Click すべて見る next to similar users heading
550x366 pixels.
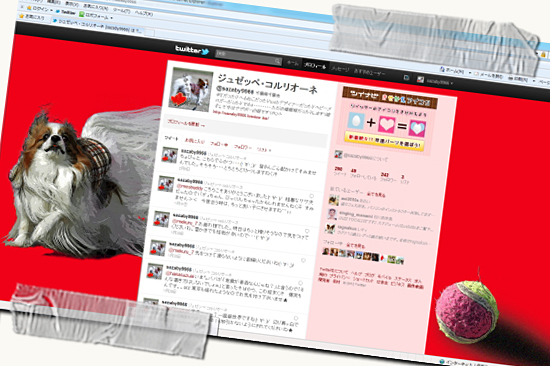[x=376, y=194]
